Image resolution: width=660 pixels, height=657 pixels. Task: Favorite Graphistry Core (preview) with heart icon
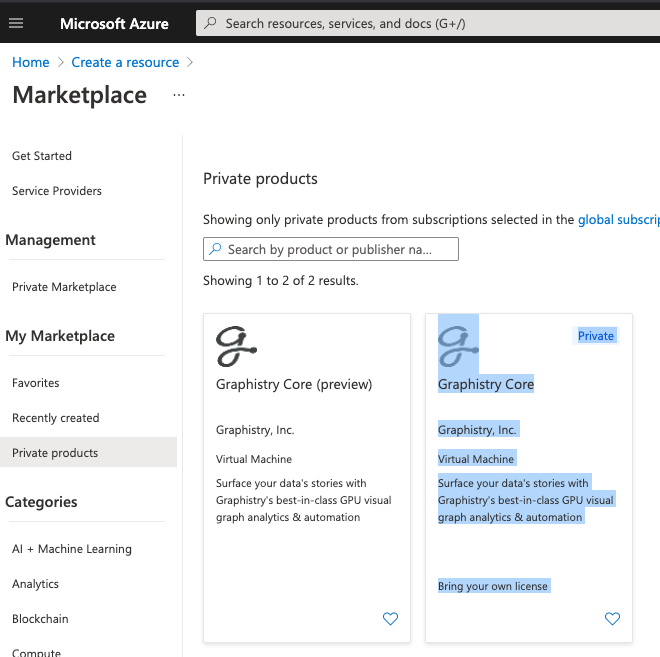tap(390, 618)
